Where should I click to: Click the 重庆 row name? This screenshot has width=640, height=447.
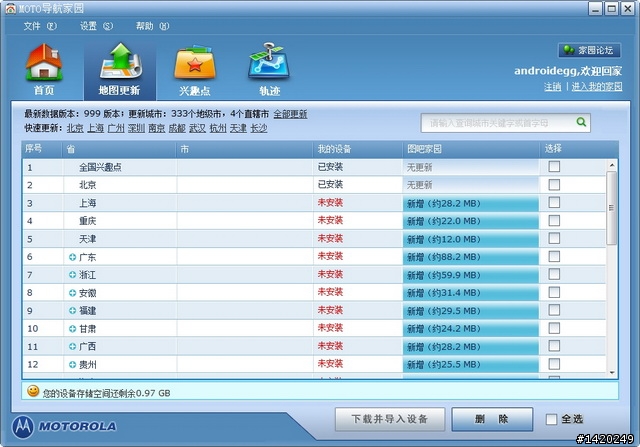click(x=88, y=221)
